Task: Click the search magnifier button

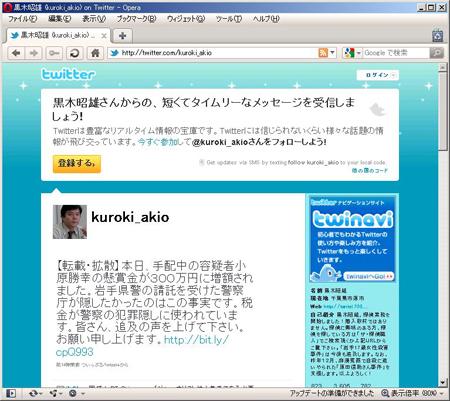Action: click(x=437, y=53)
